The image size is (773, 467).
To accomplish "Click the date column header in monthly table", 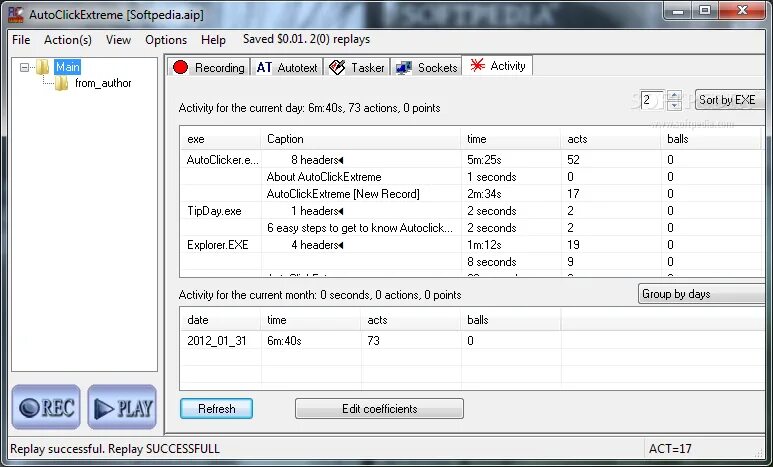I will 220,320.
